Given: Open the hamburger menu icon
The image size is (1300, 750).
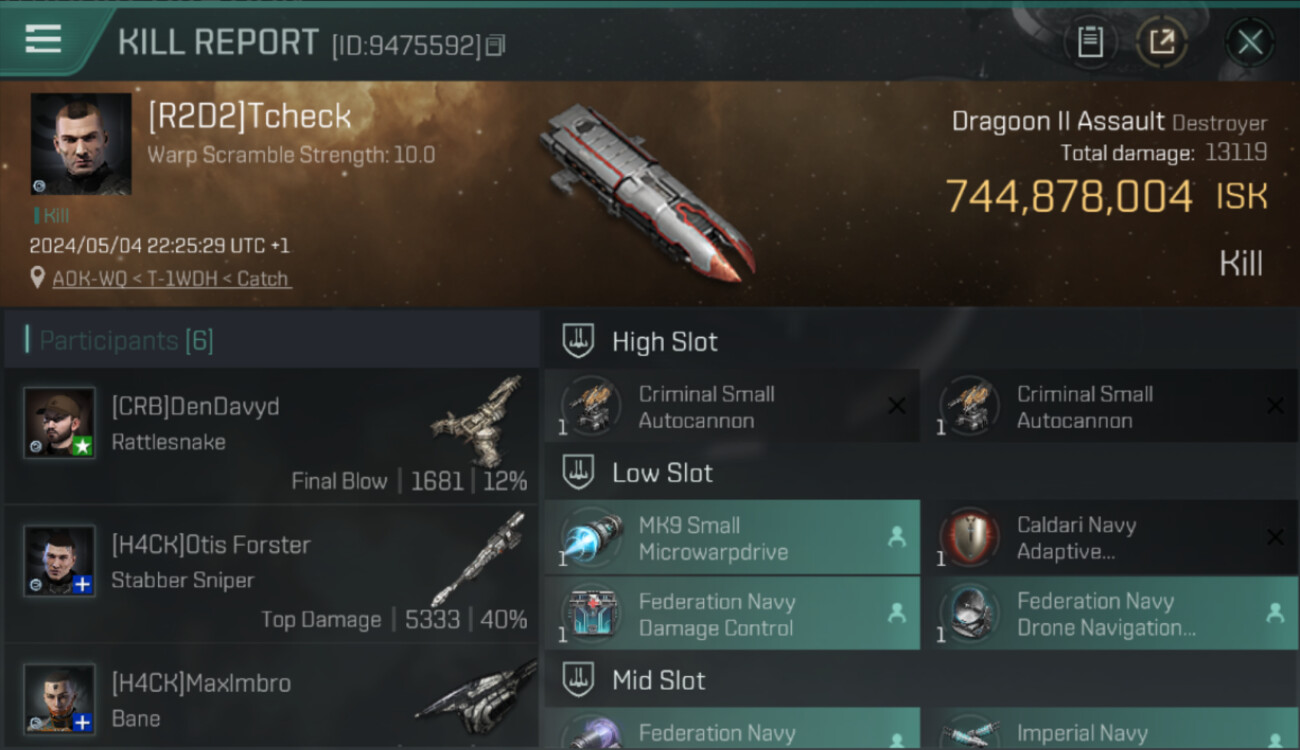Looking at the screenshot, I should (44, 40).
